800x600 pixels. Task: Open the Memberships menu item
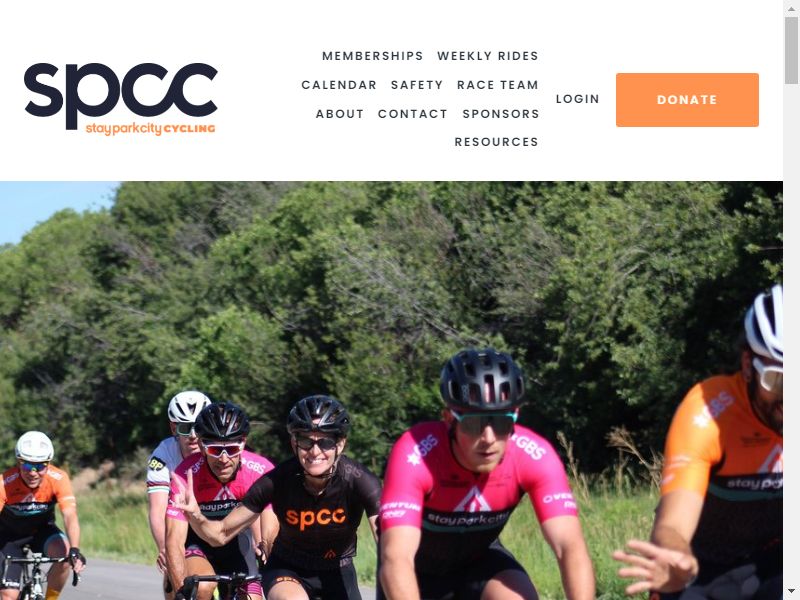(372, 56)
